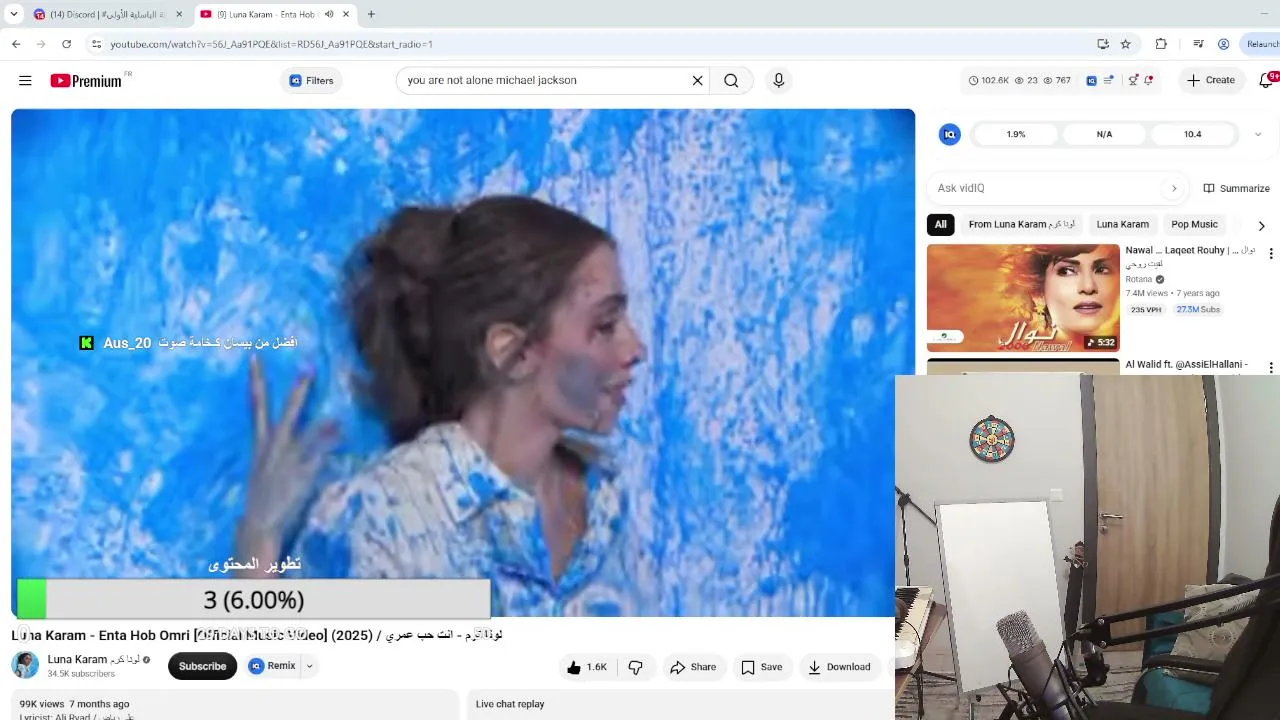Click the N/A vidIQ stat pill
The image size is (1280, 720).
[x=1104, y=134]
